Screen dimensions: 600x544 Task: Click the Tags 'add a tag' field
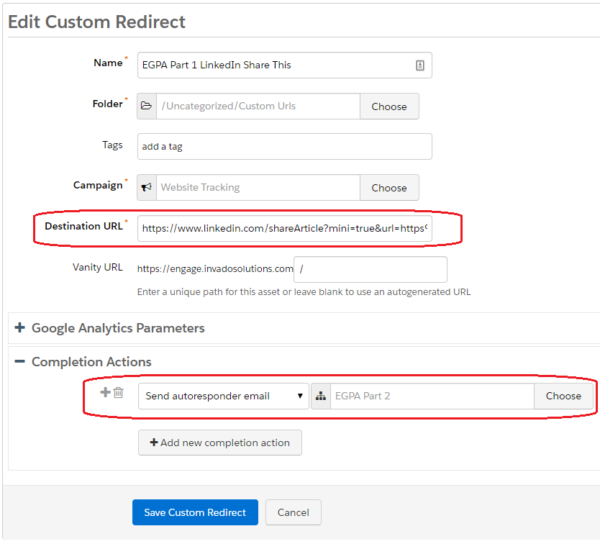tap(285, 147)
